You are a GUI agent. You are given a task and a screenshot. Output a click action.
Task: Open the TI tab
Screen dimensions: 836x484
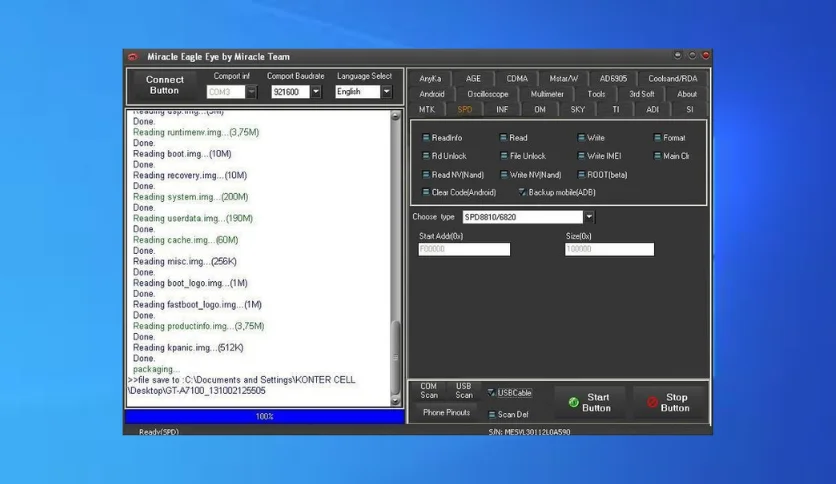616,109
